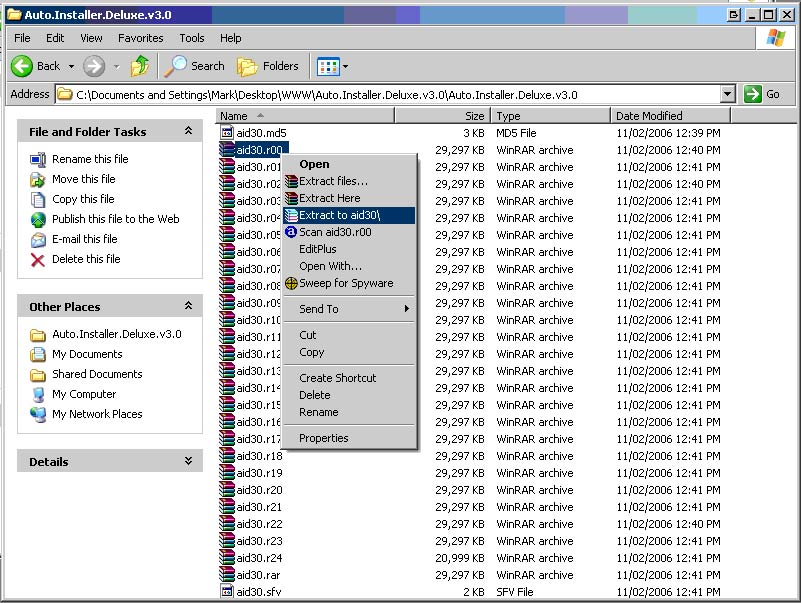Click the WinRAR icon beside aid30.rar
801x603 pixels.
[227, 574]
